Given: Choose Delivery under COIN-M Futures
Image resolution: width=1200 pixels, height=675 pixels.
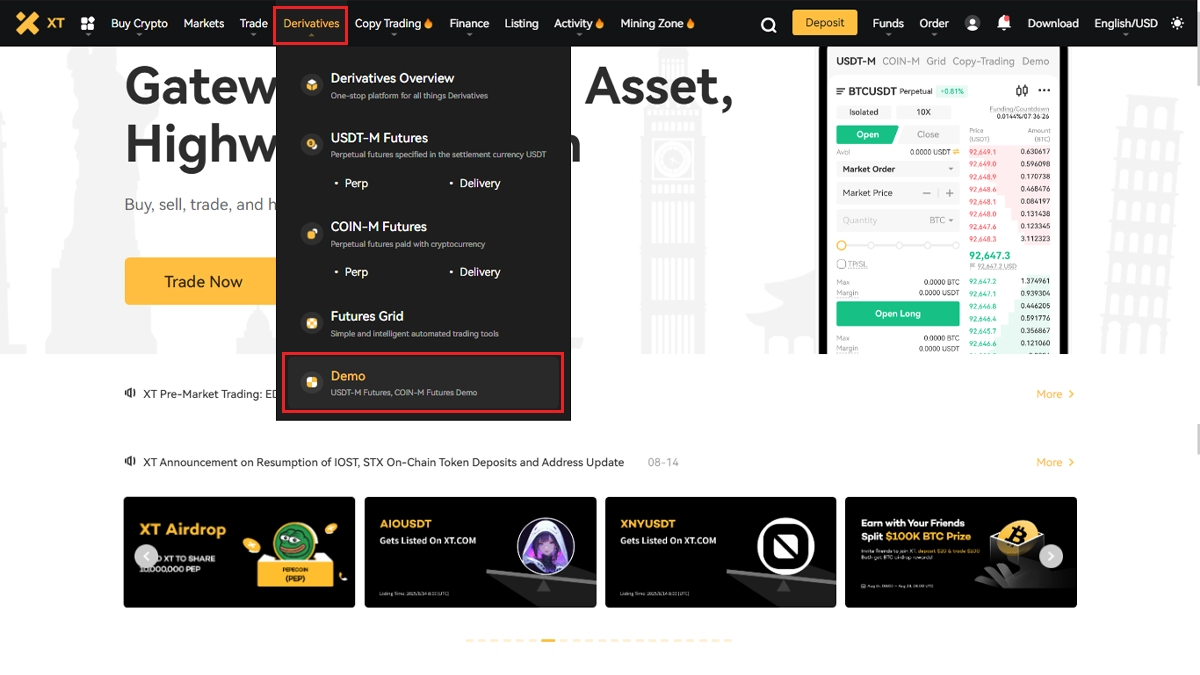Looking at the screenshot, I should (480, 272).
